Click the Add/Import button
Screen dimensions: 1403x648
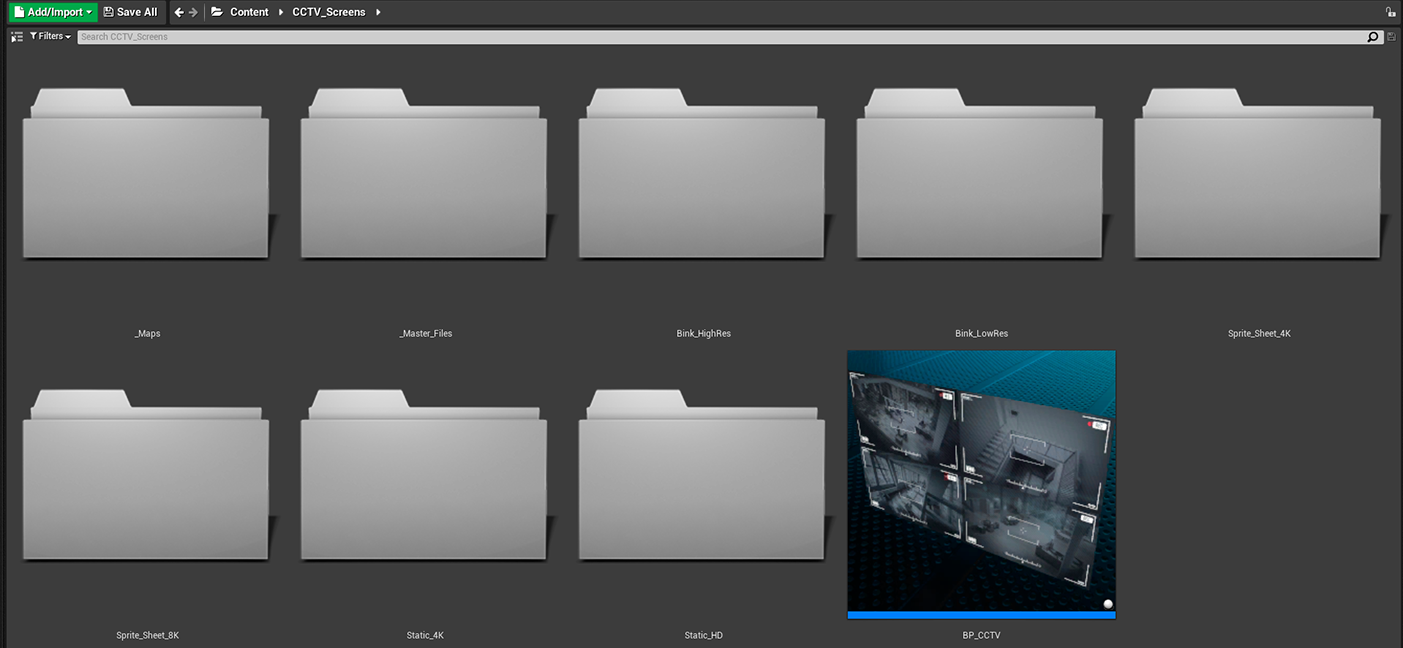[53, 12]
